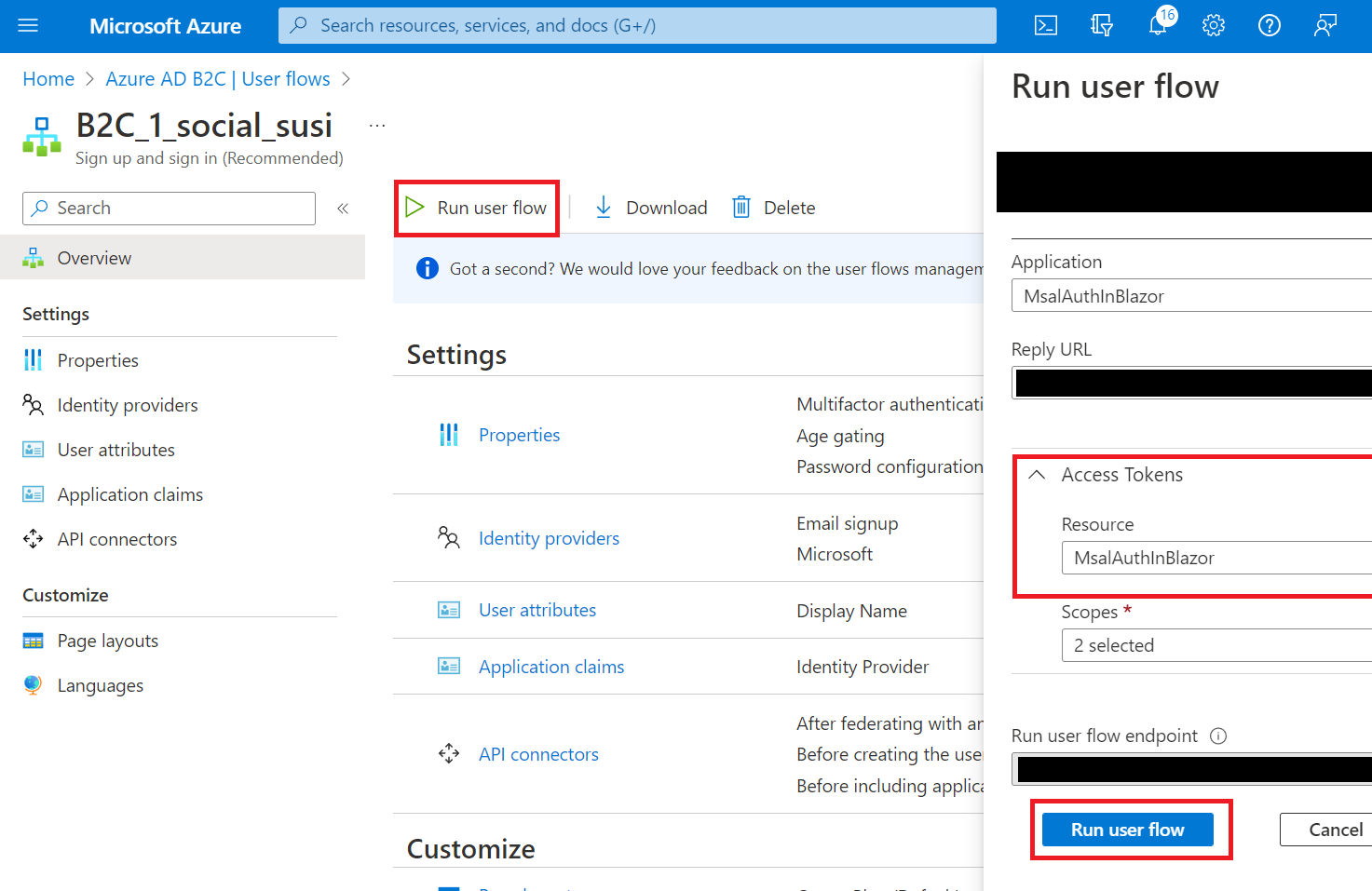Open Application claims link in Settings list

(x=551, y=667)
